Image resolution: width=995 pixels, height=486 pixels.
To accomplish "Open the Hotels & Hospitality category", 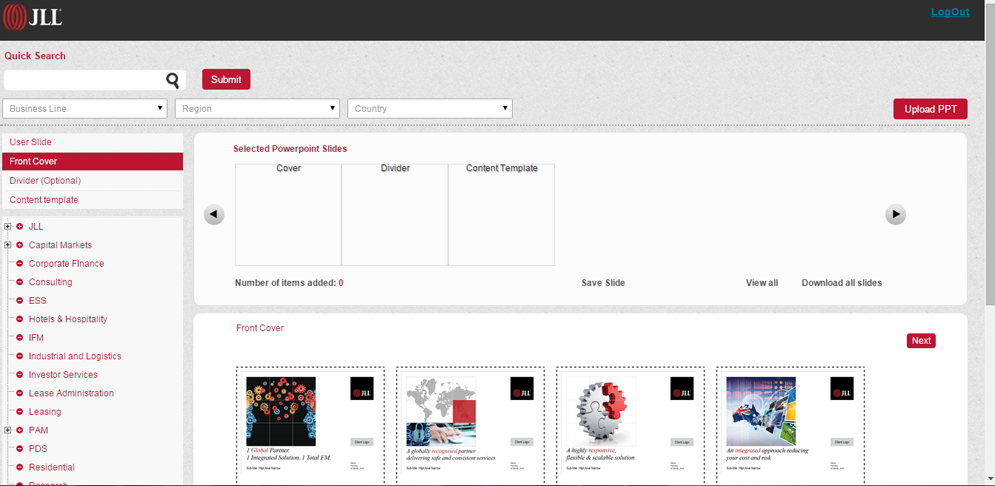I will (x=68, y=319).
